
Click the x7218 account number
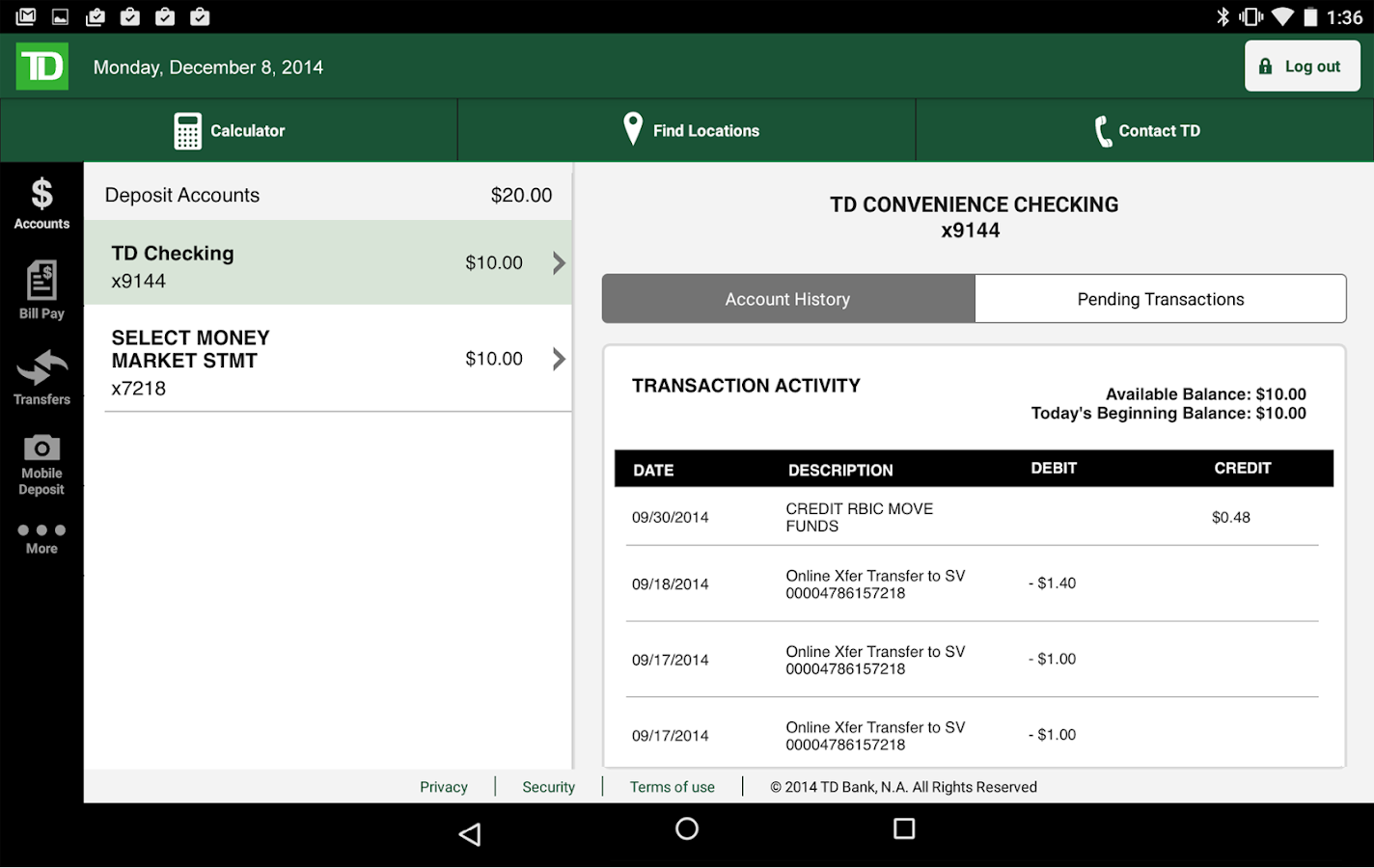pos(139,389)
